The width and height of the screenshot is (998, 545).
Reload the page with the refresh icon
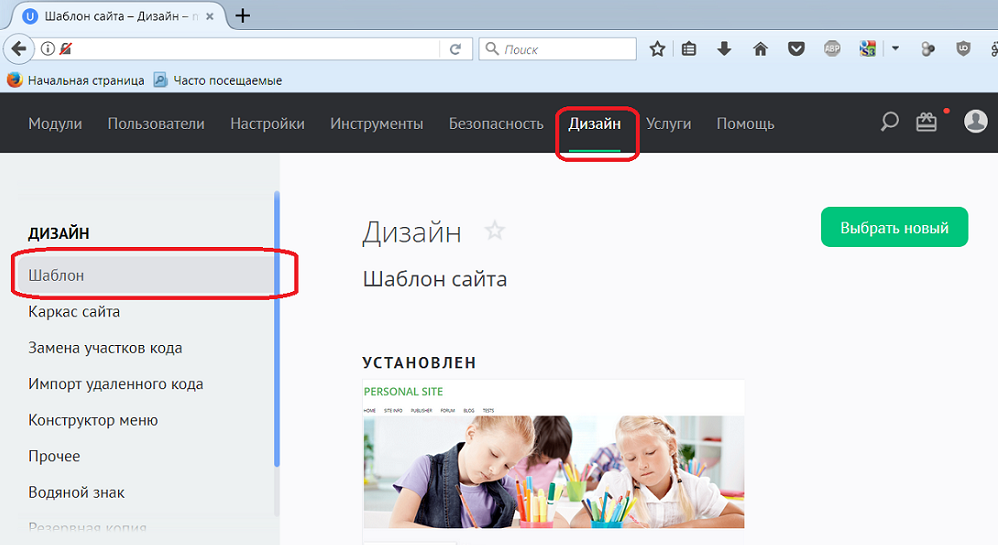[x=455, y=49]
